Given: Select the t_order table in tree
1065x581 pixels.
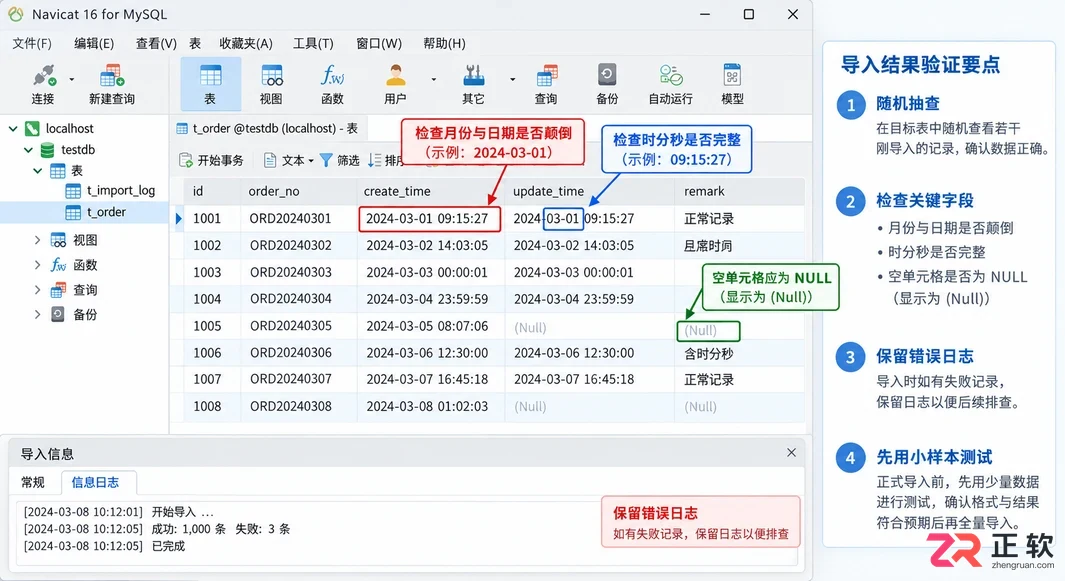Looking at the screenshot, I should [106, 212].
